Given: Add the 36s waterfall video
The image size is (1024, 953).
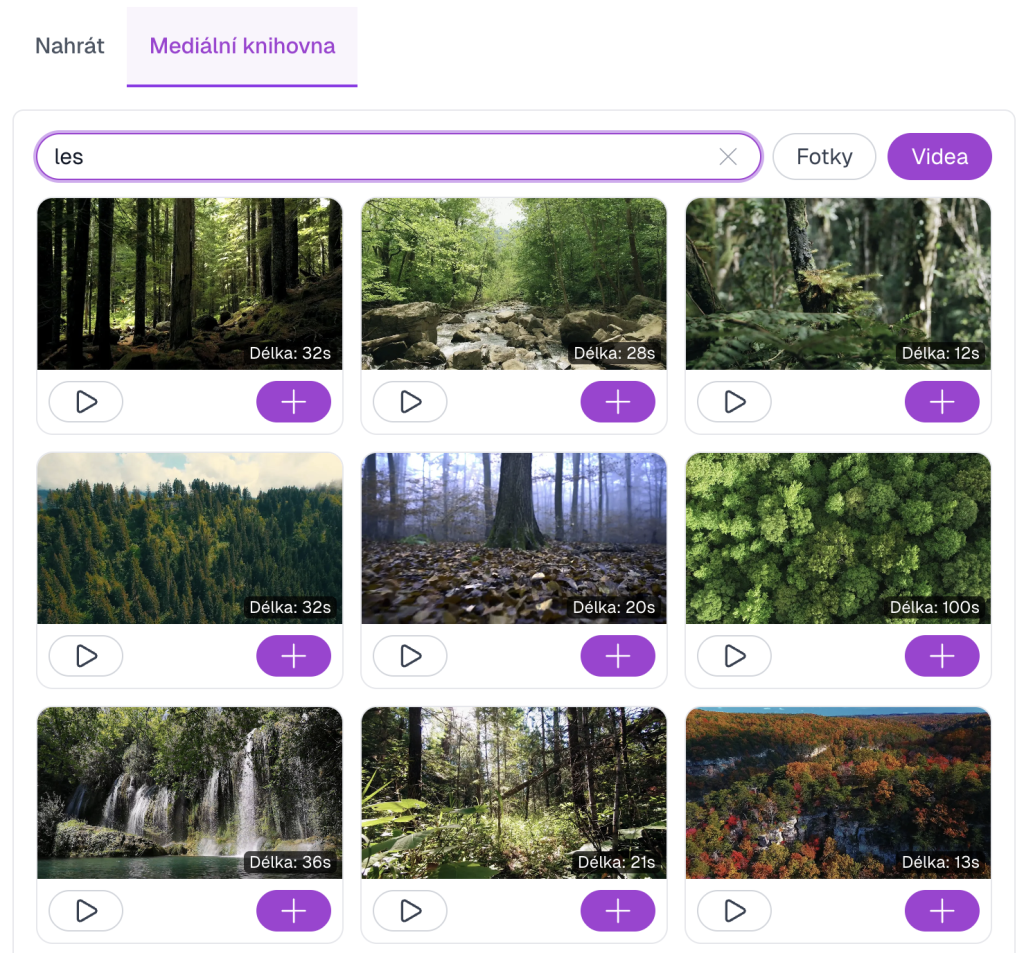Looking at the screenshot, I should 293,911.
